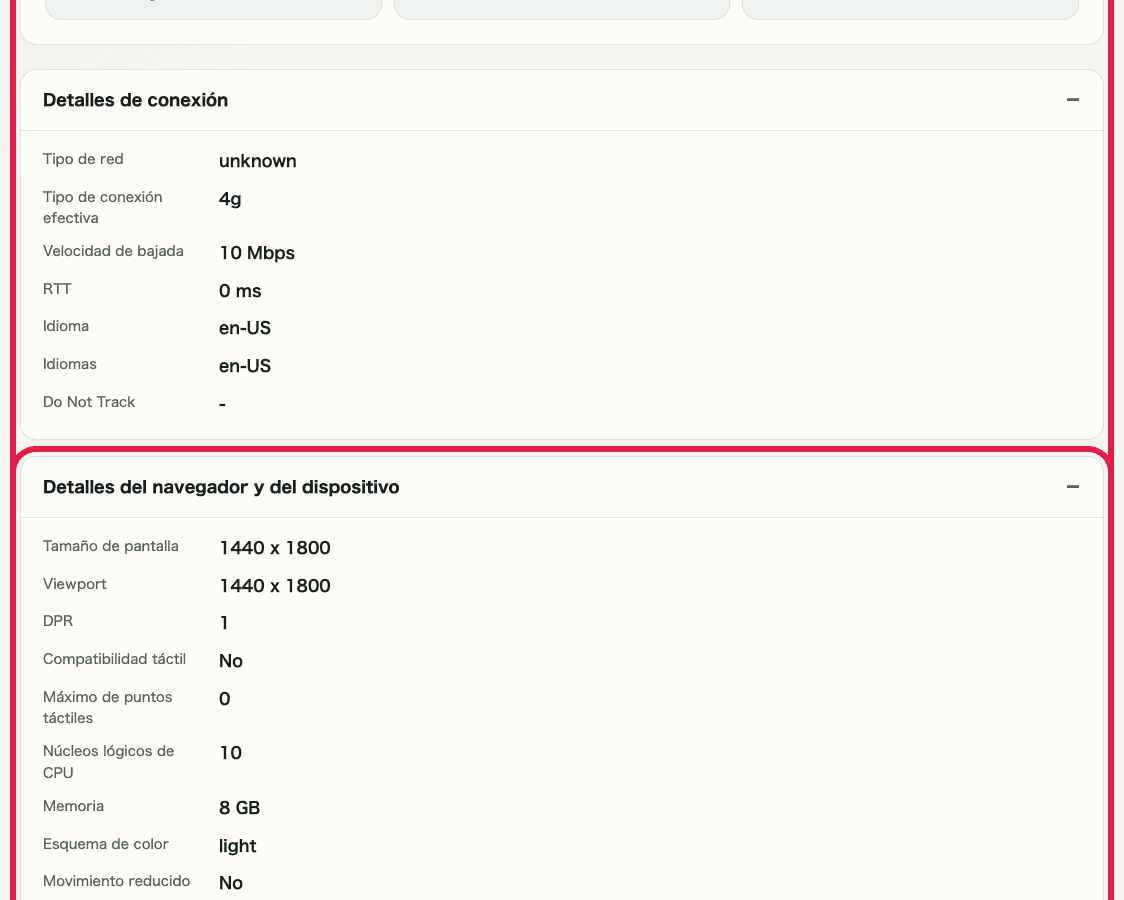Click the '0 ms' RTT value
Image resolution: width=1124 pixels, height=900 pixels.
click(x=240, y=291)
